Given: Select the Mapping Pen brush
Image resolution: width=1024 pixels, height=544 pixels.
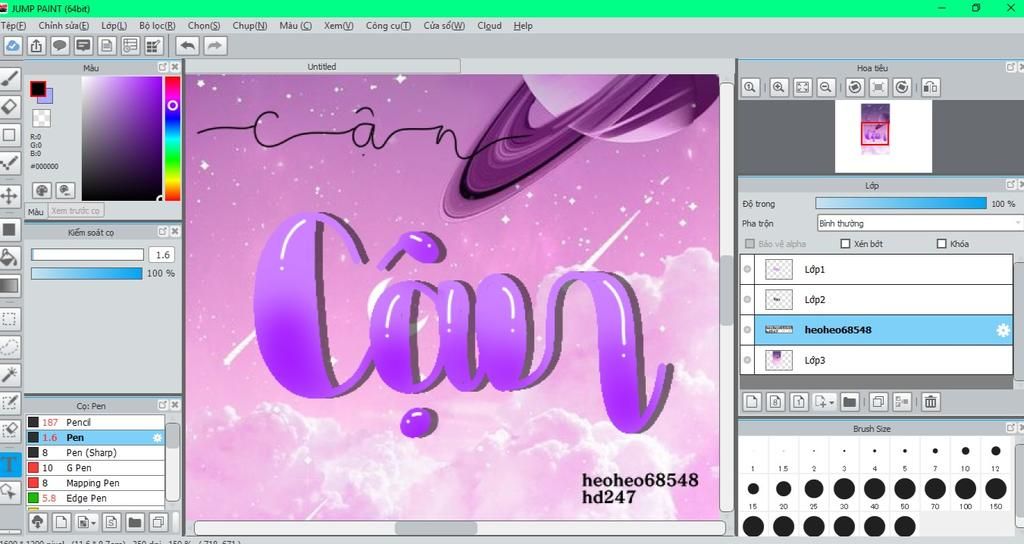Looking at the screenshot, I should click(x=95, y=483).
